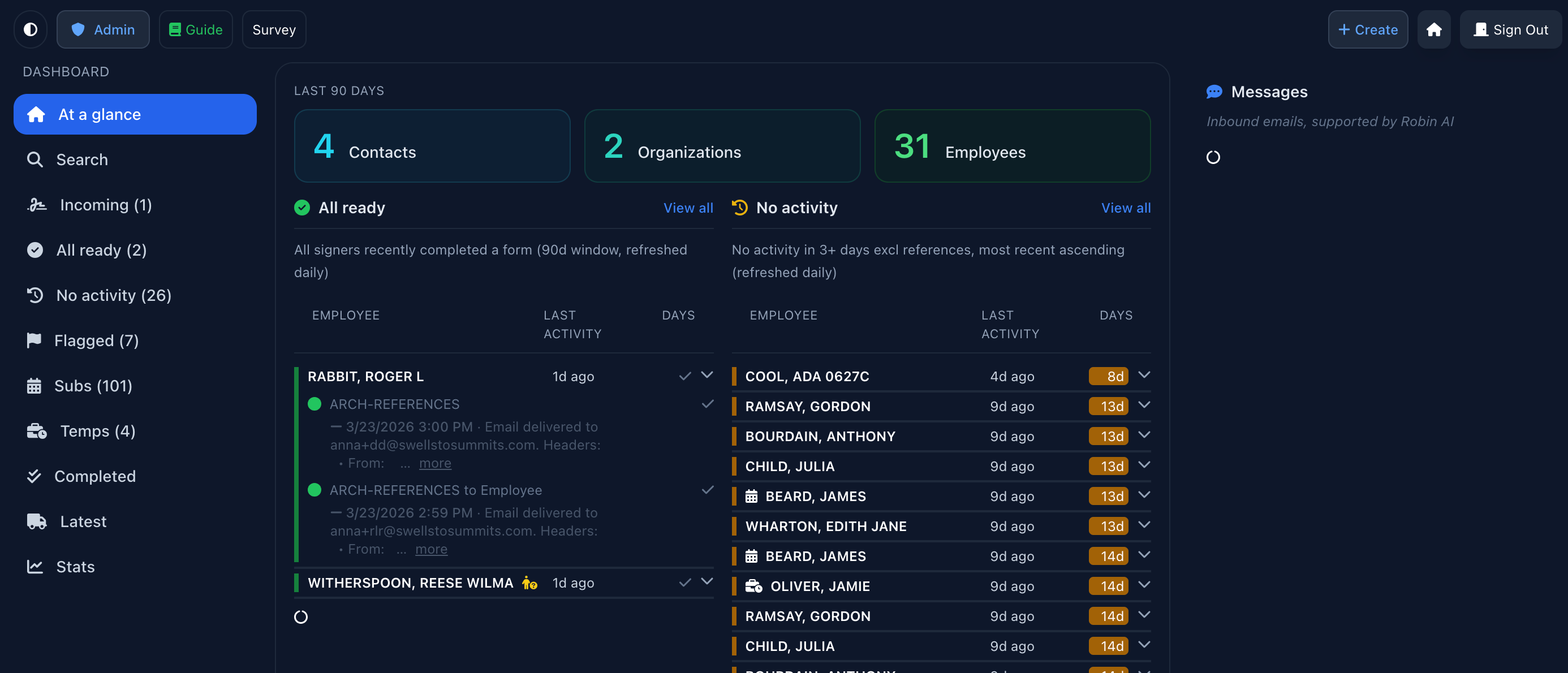Mark RABBIT, ROGER L row checkmark

(685, 376)
